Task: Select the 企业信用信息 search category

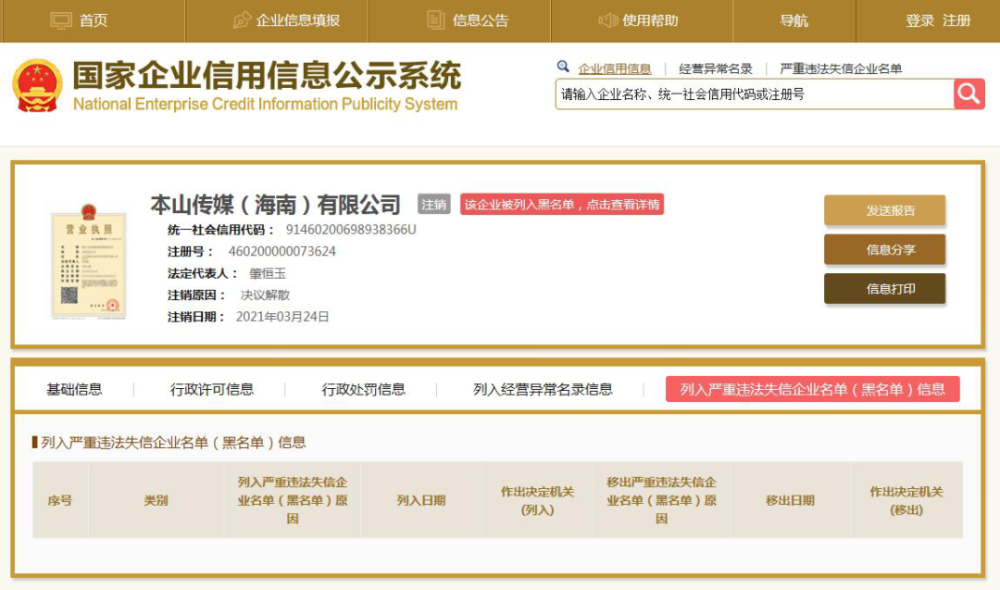Action: coord(615,68)
